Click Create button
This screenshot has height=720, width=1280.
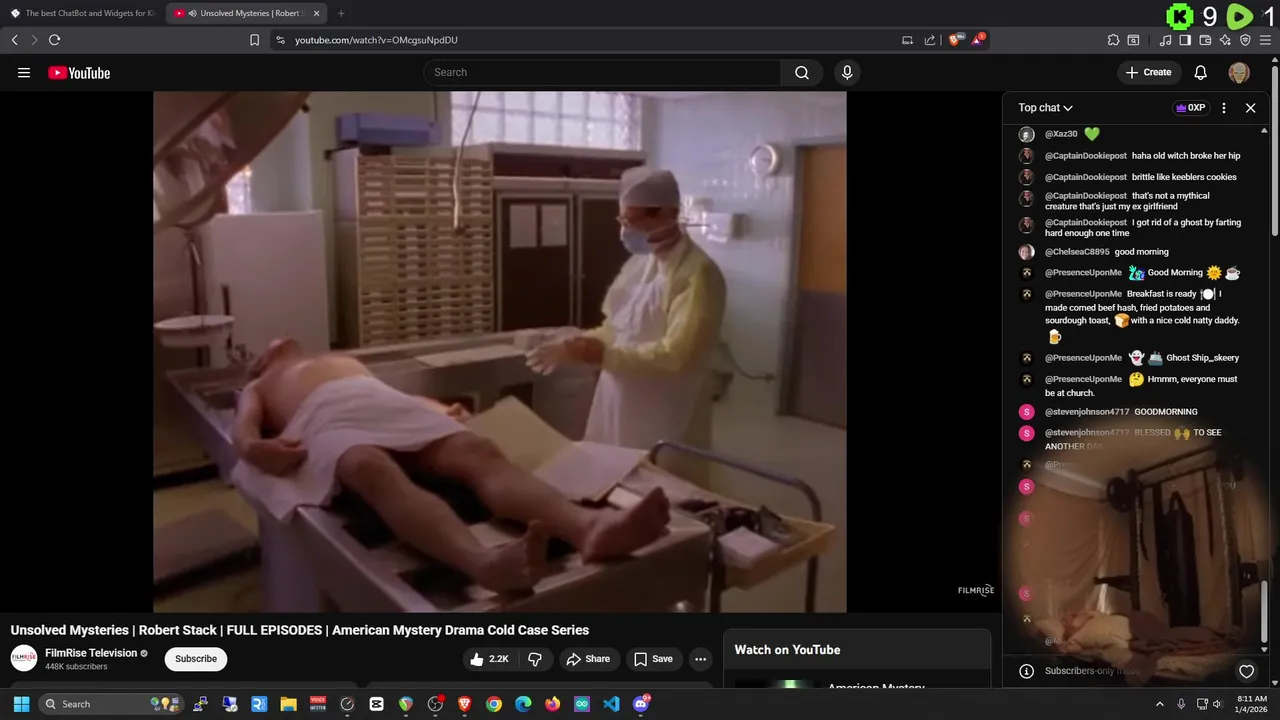click(x=1148, y=72)
